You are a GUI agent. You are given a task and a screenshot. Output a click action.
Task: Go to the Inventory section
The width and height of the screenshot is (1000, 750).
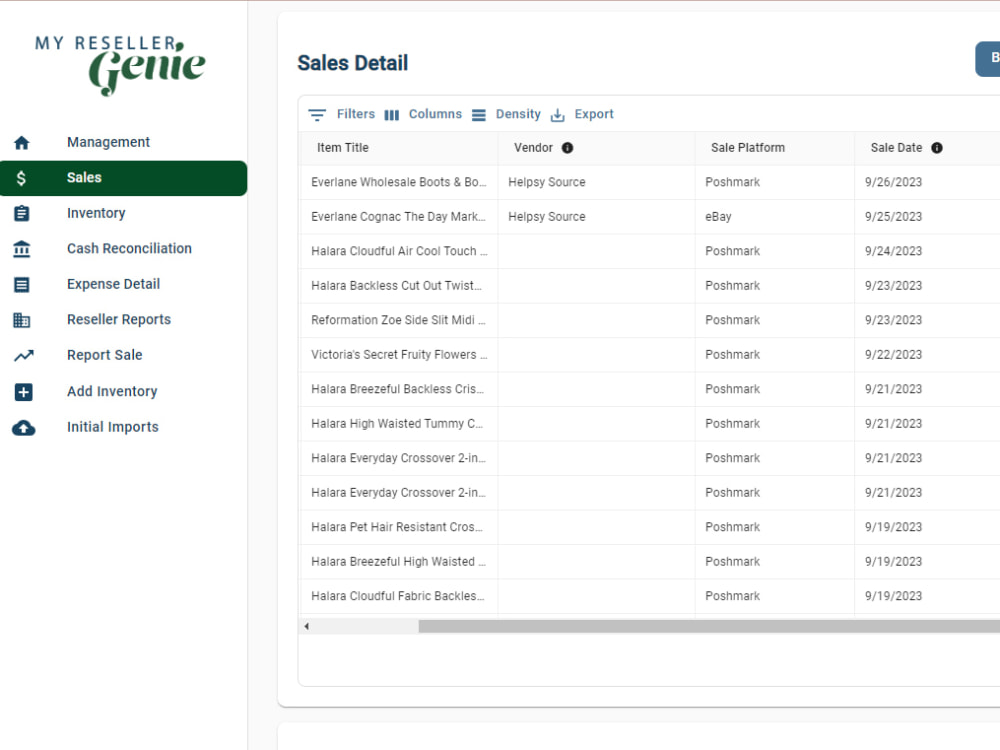point(96,213)
